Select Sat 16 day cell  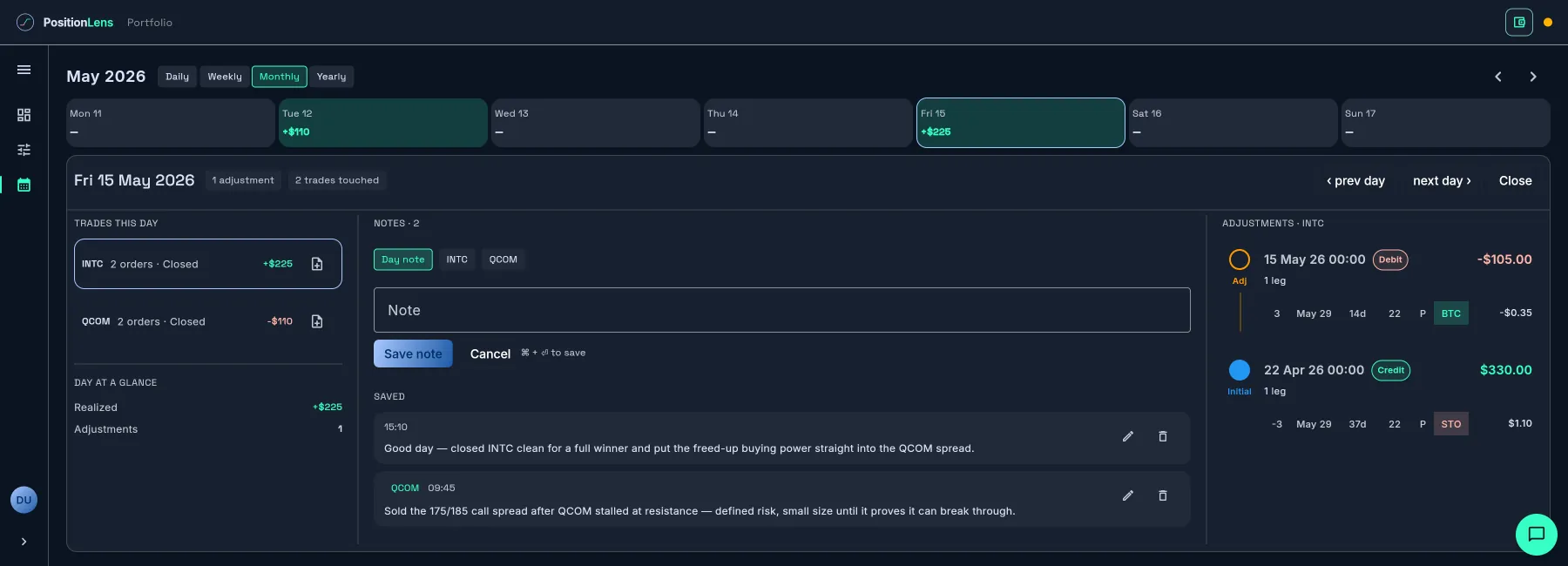click(x=1233, y=123)
